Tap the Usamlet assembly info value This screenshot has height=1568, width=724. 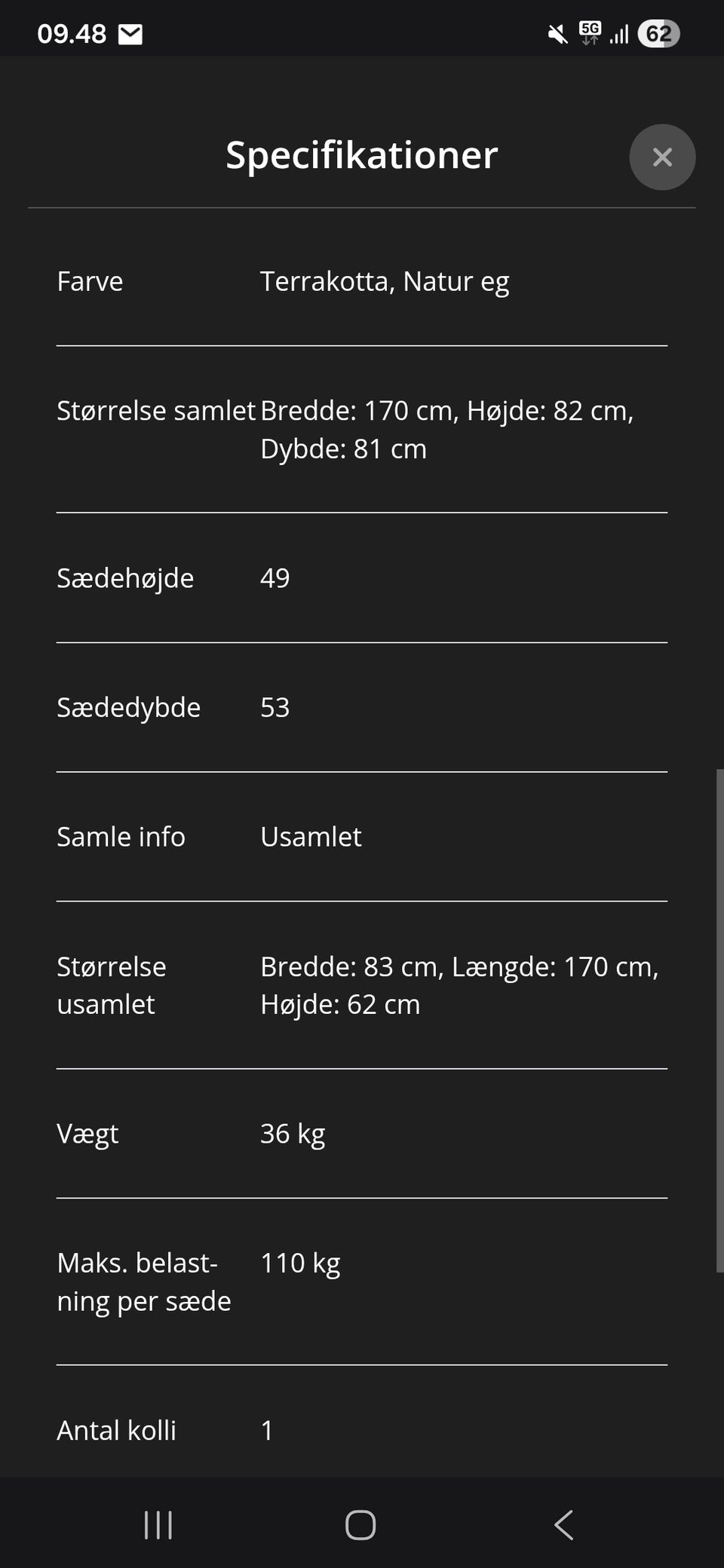click(311, 837)
